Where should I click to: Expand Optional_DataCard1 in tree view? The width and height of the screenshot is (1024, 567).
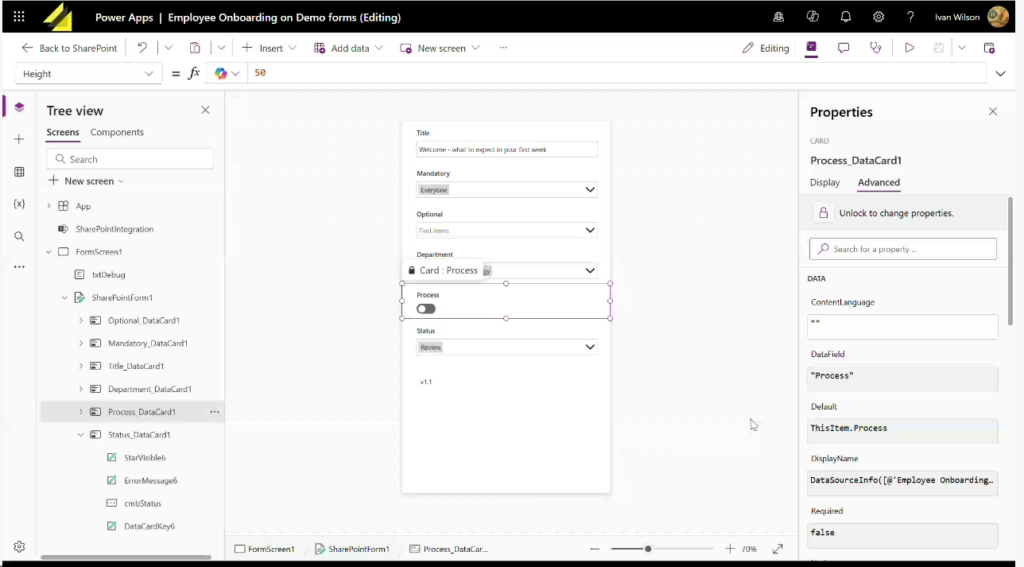pos(81,321)
